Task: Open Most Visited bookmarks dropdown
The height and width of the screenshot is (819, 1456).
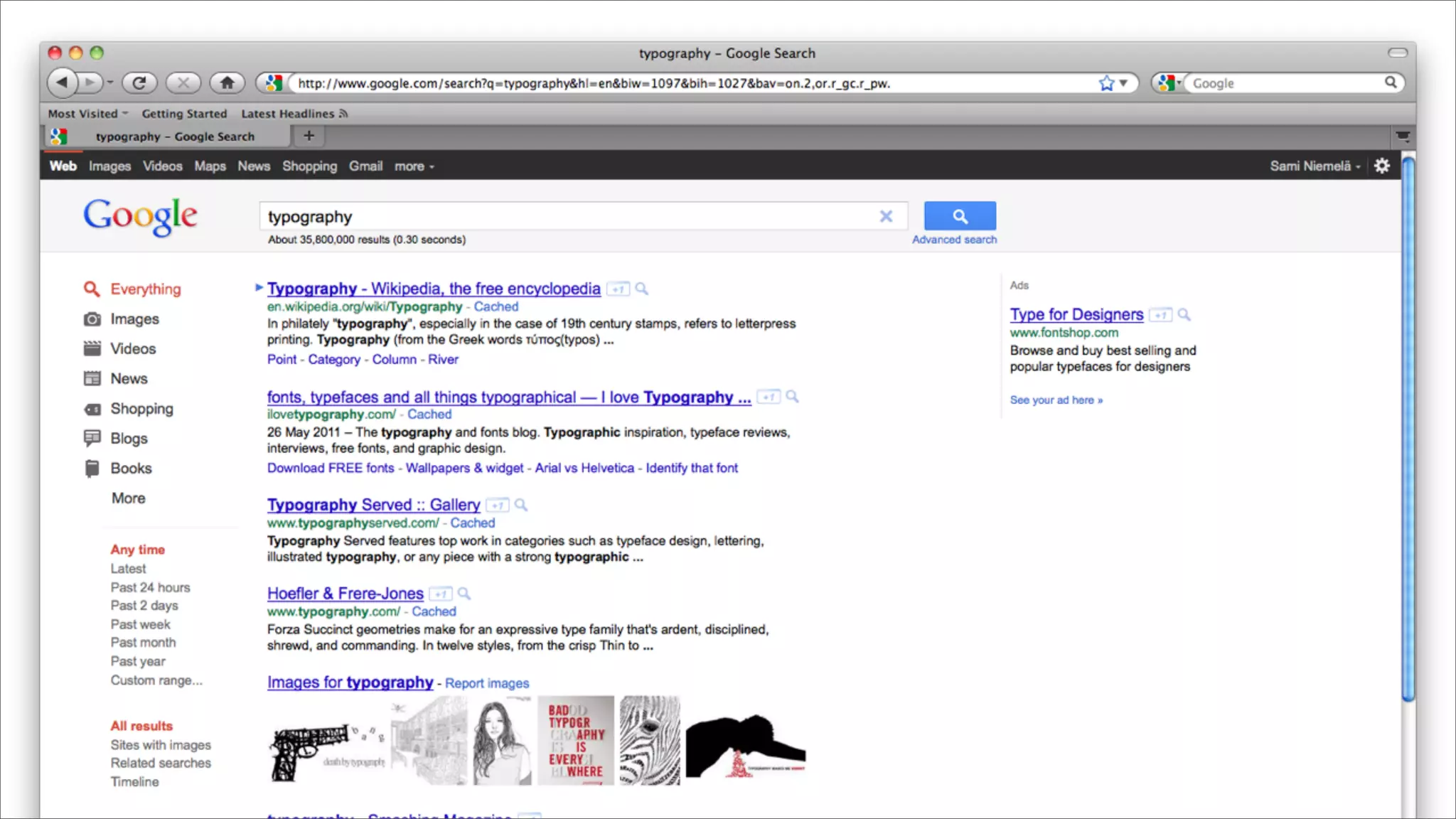Action: click(x=87, y=114)
